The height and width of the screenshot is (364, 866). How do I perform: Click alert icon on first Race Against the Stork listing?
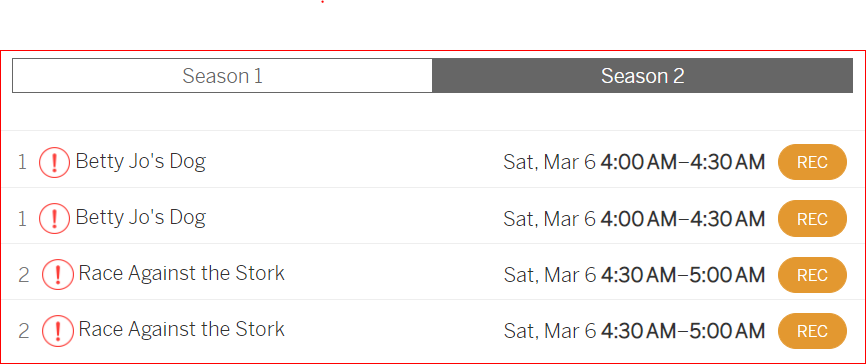(58, 275)
